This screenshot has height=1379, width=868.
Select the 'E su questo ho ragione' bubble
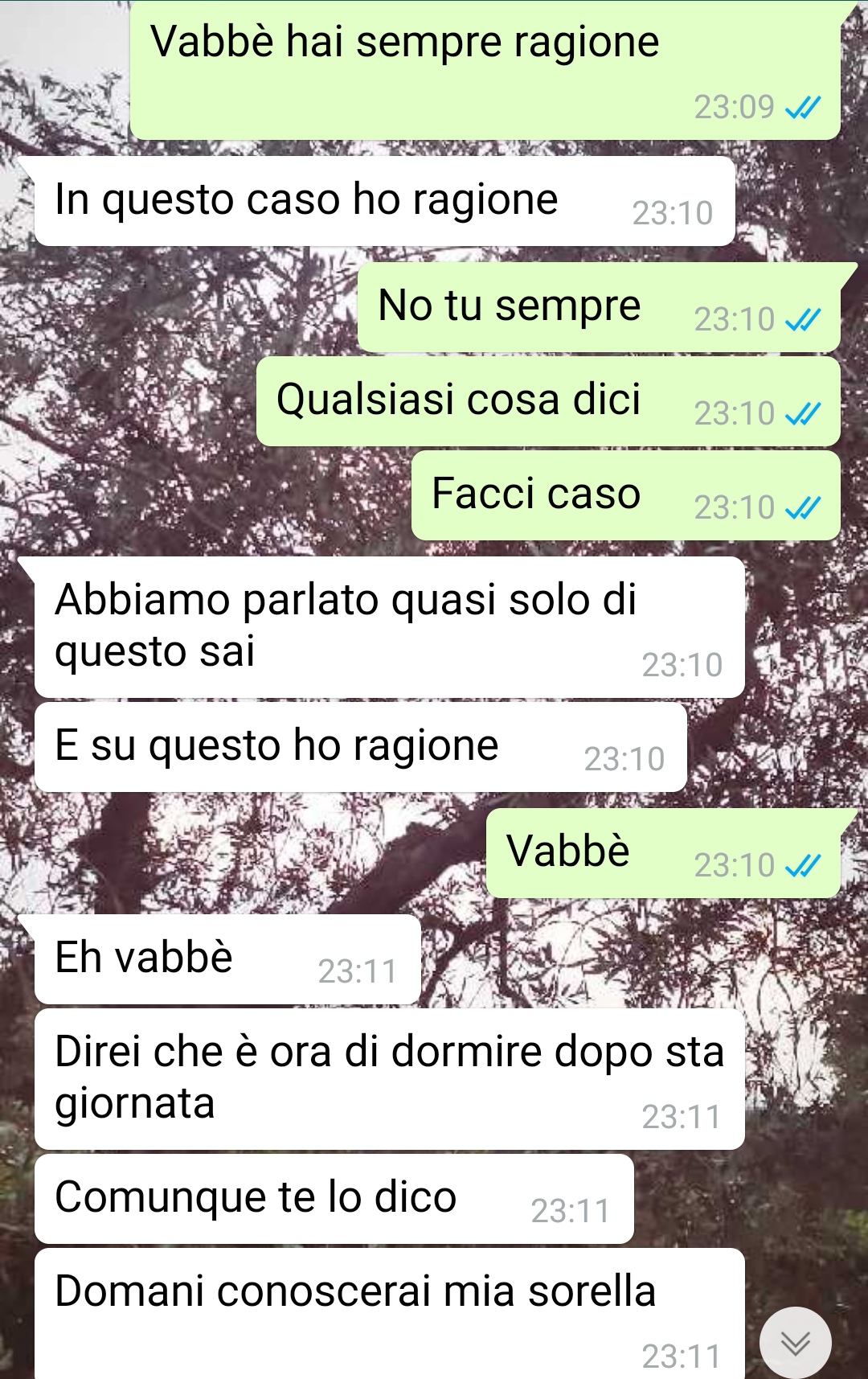pos(361,747)
